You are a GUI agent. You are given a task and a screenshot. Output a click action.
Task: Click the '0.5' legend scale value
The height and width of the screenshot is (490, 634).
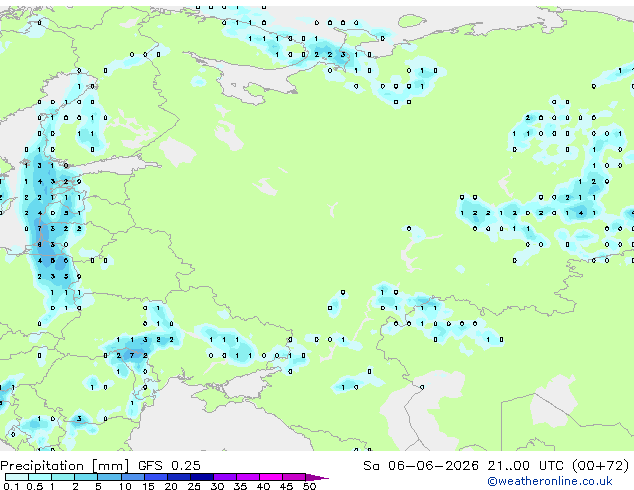click(34, 486)
